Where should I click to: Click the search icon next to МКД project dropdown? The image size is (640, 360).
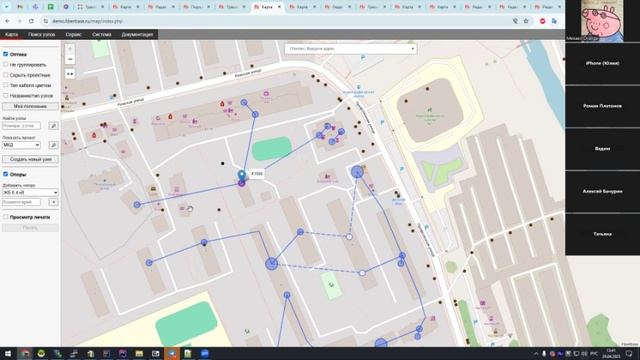tap(53, 145)
